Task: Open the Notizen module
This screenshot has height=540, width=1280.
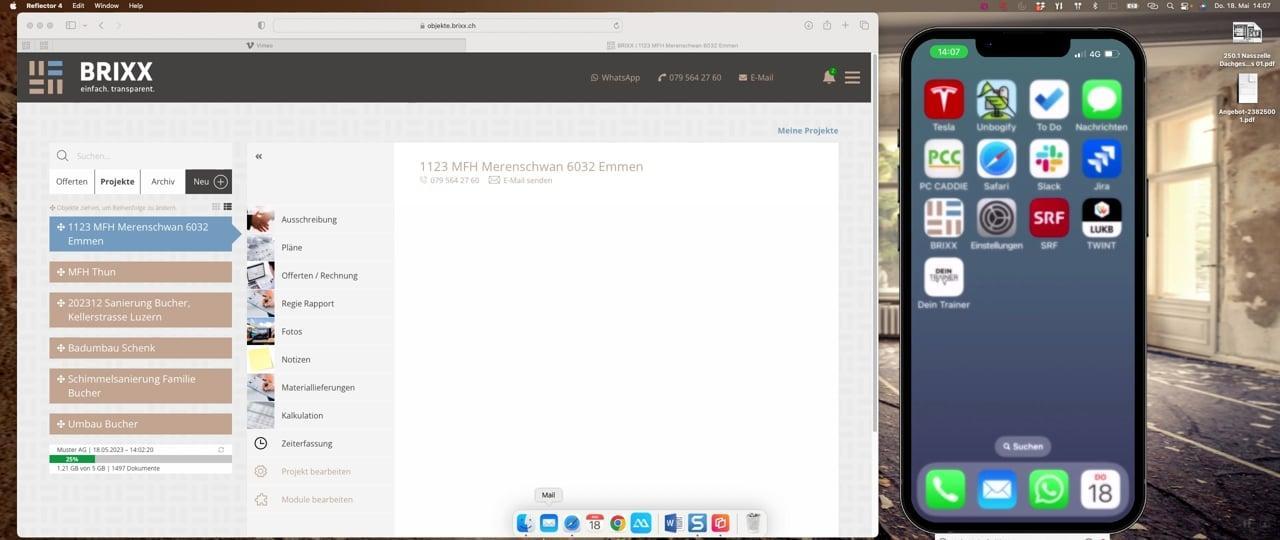Action: 320,359
